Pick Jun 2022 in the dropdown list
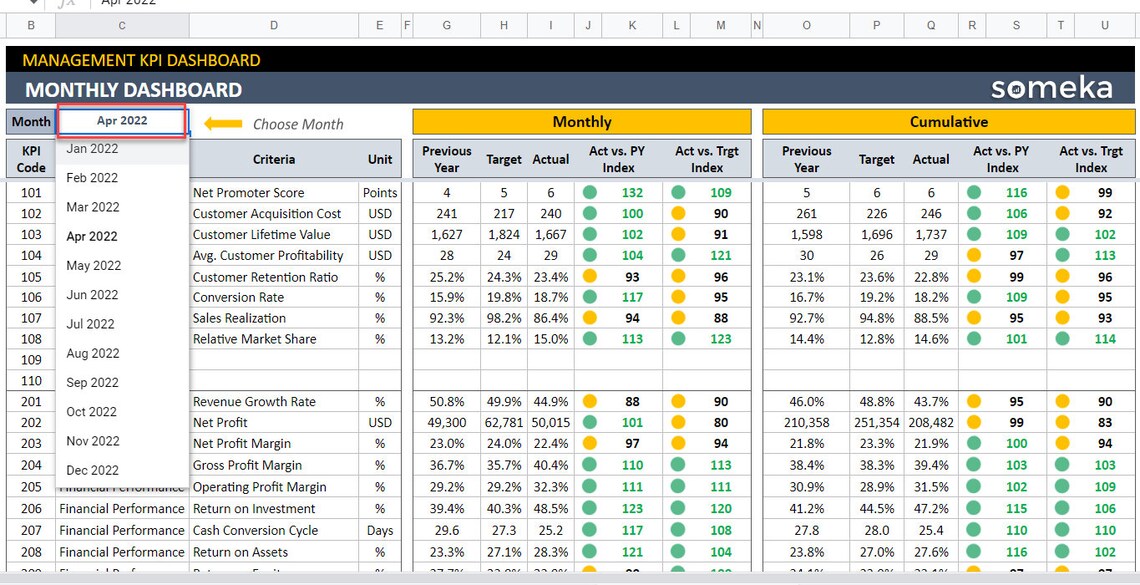This screenshot has height=585, width=1140. 122,294
